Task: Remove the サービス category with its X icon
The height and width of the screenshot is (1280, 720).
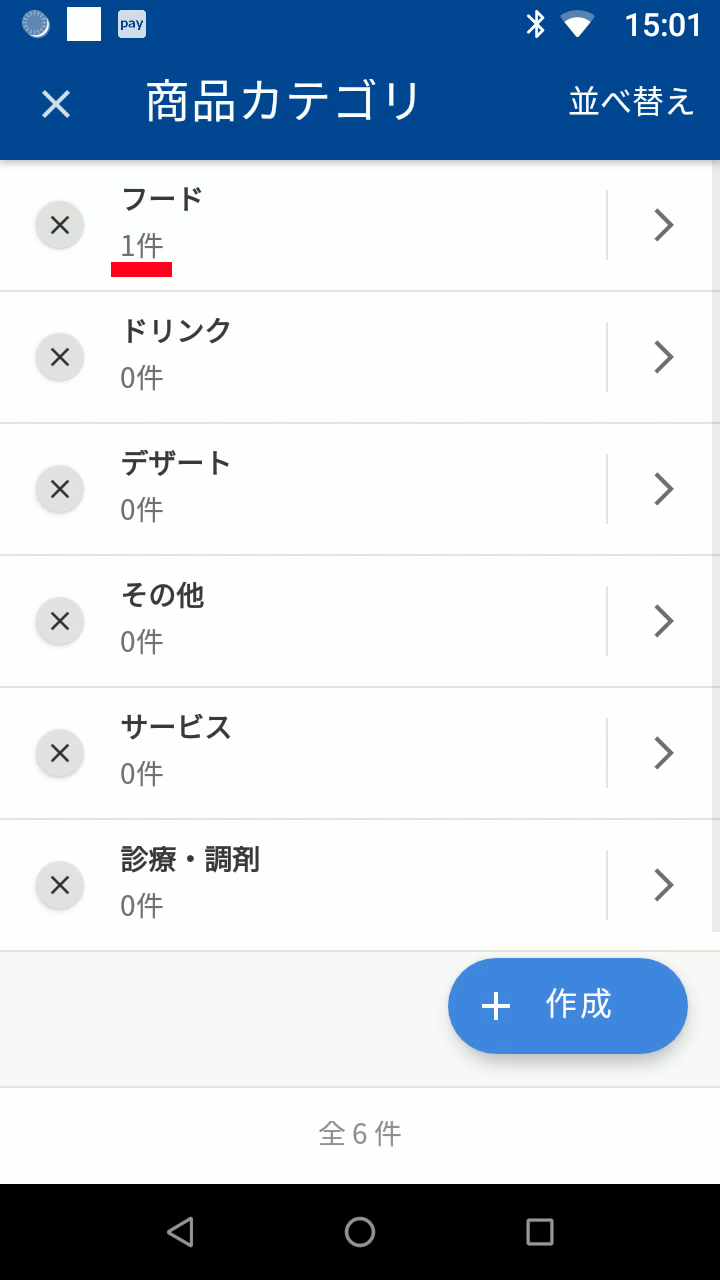Action: (60, 753)
